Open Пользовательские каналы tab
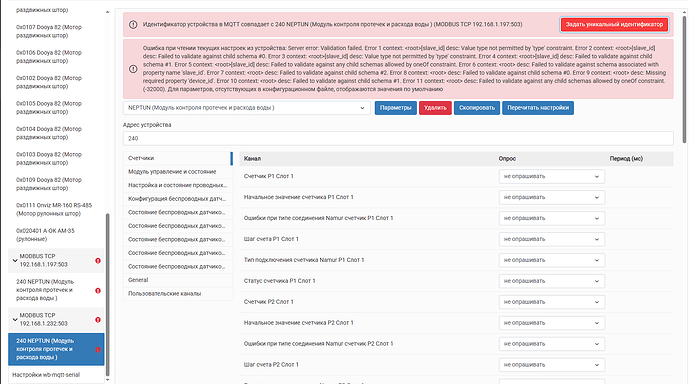 [178, 294]
